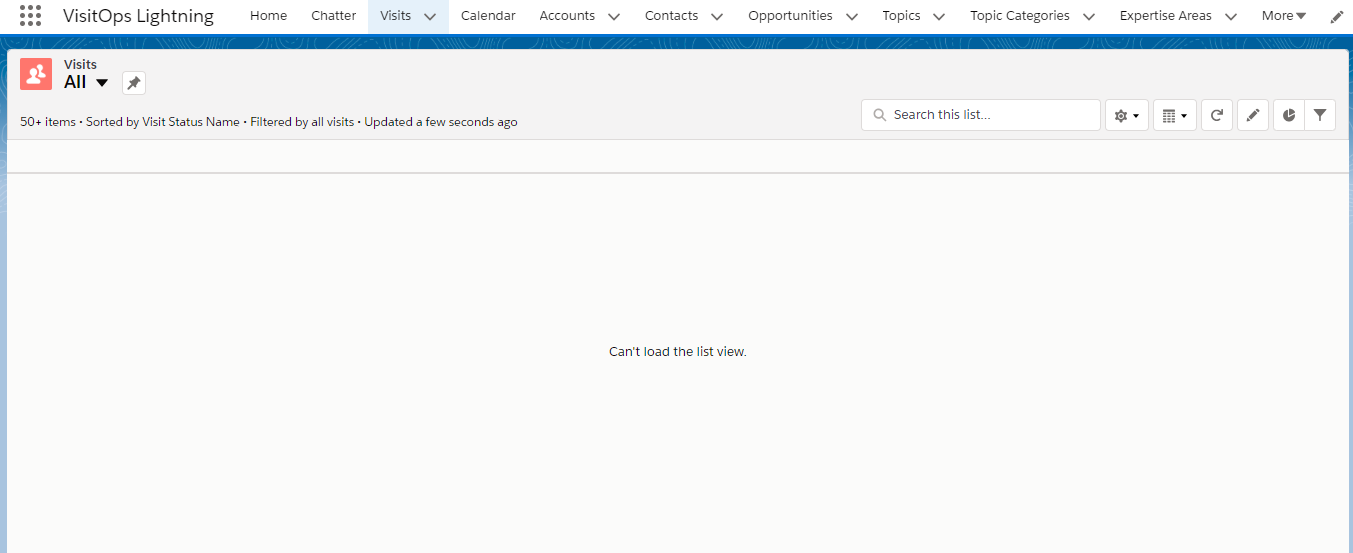Click the Visits object icon
1353x553 pixels.
36,74
